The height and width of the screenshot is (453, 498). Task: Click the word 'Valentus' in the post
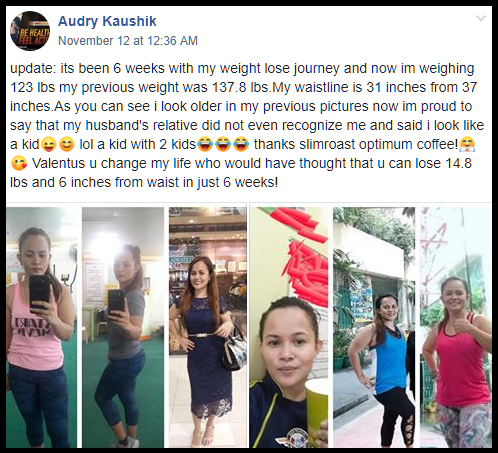tap(59, 164)
